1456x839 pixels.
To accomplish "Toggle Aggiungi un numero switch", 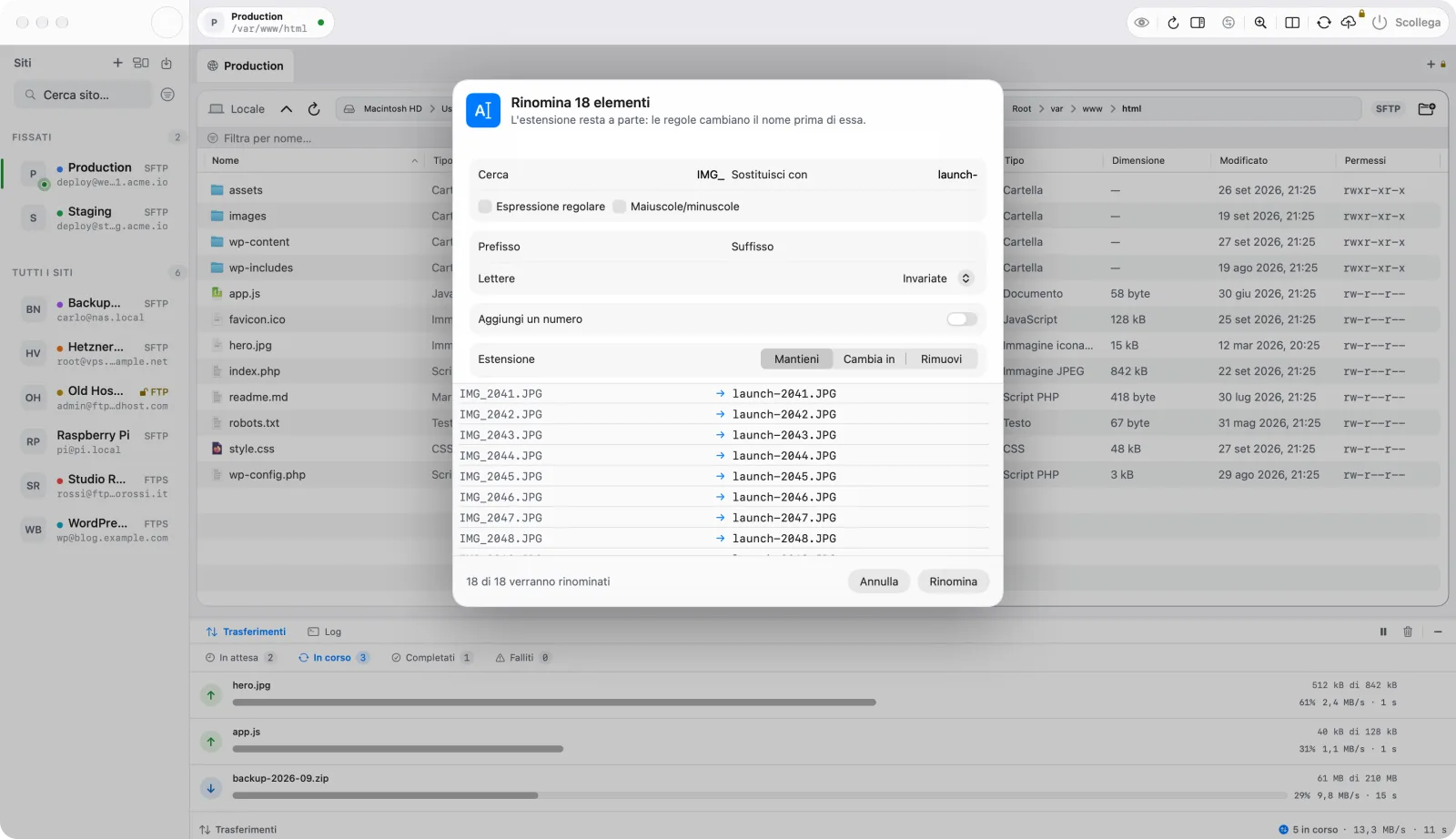I will coord(962,319).
